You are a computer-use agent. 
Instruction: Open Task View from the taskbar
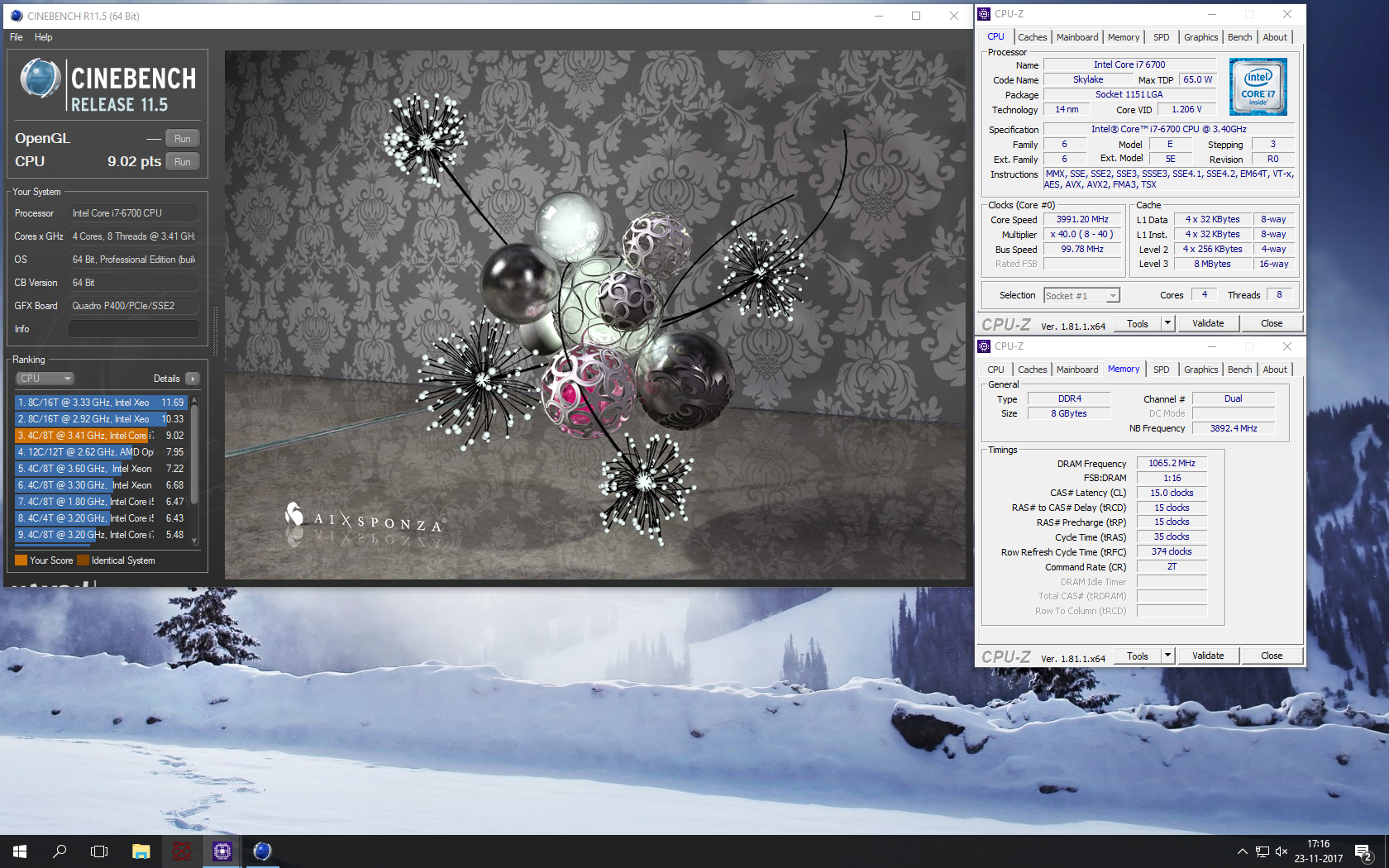click(99, 851)
